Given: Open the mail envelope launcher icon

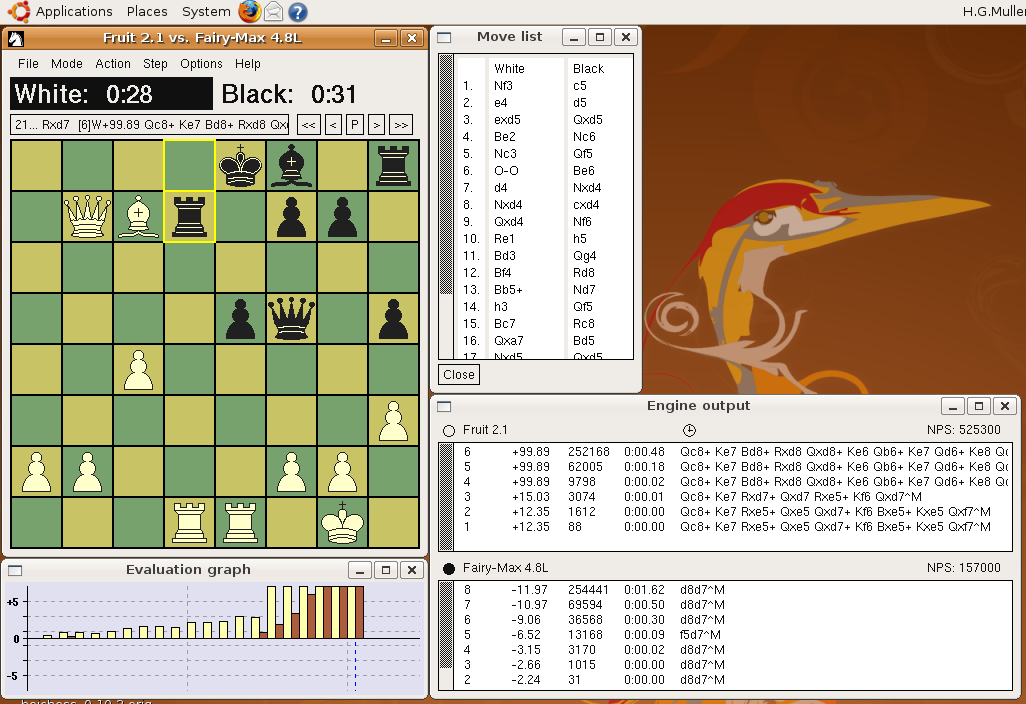Looking at the screenshot, I should (x=274, y=11).
